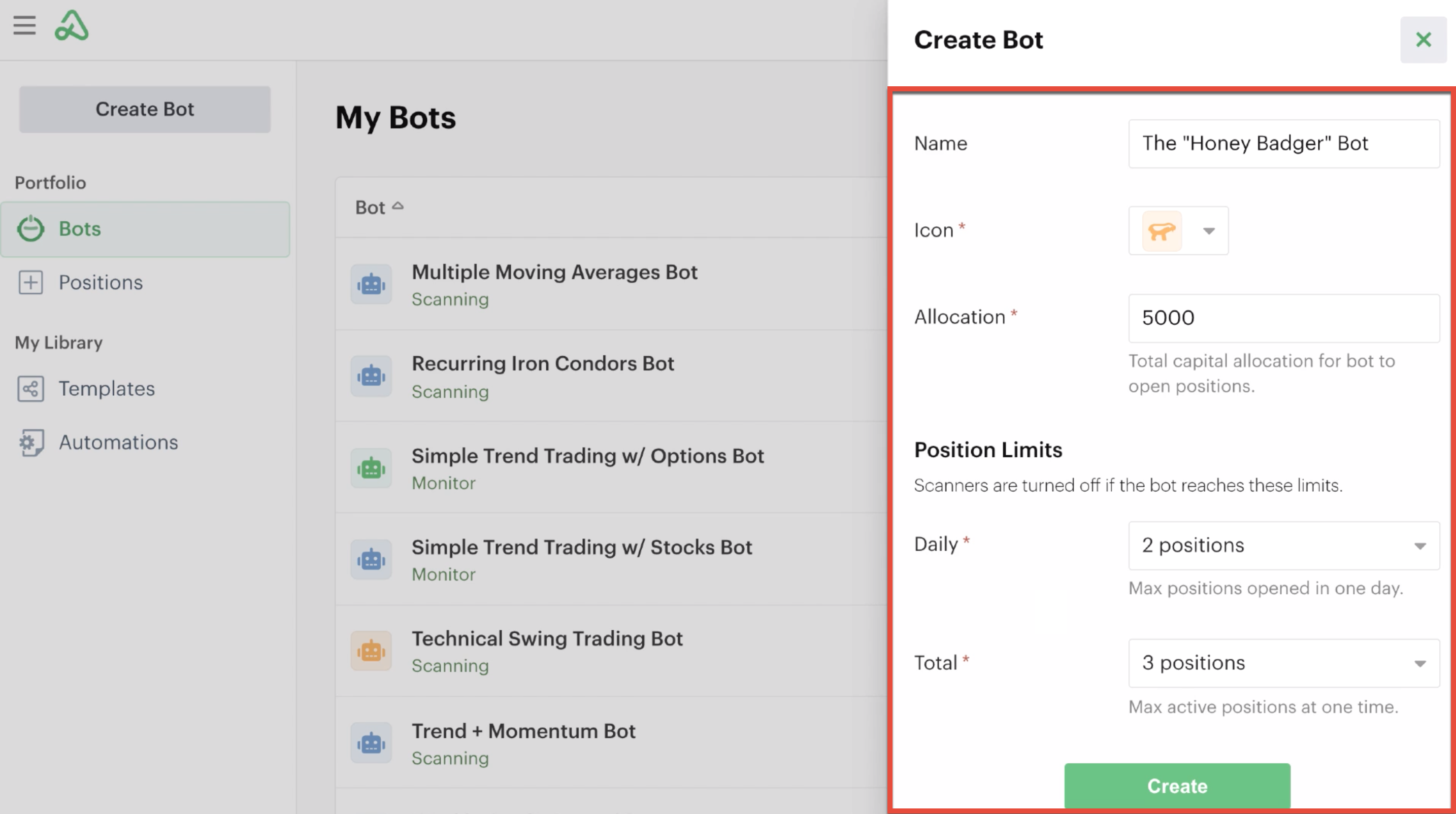This screenshot has height=814, width=1456.
Task: Open Technical Swing Trading Bot
Action: pyautogui.click(x=547, y=639)
